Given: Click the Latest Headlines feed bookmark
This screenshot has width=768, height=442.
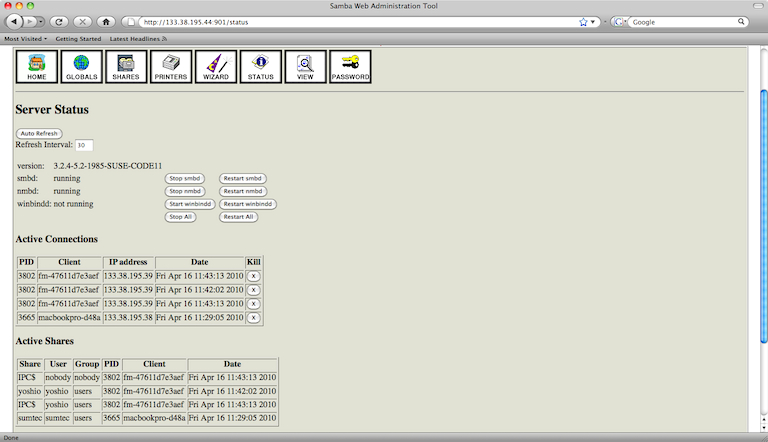Looking at the screenshot, I should [138, 39].
